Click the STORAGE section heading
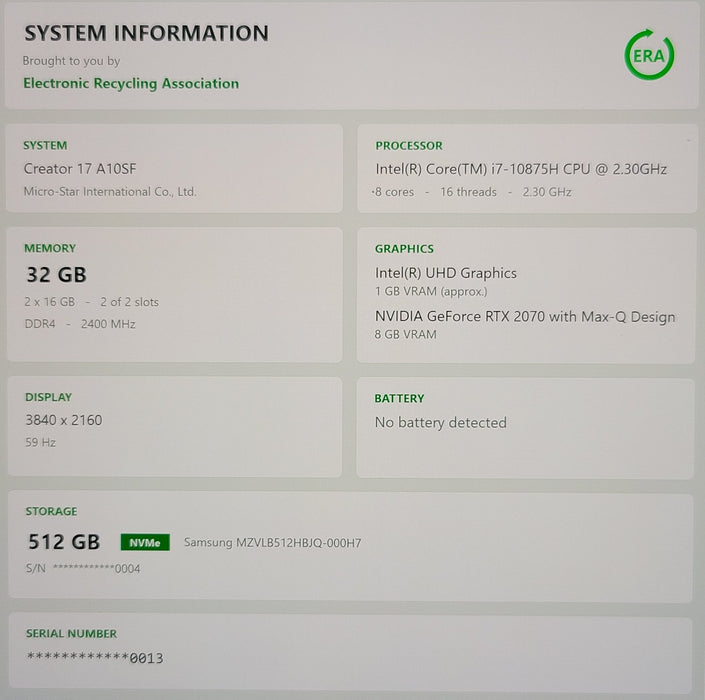This screenshot has width=705, height=700. click(51, 511)
